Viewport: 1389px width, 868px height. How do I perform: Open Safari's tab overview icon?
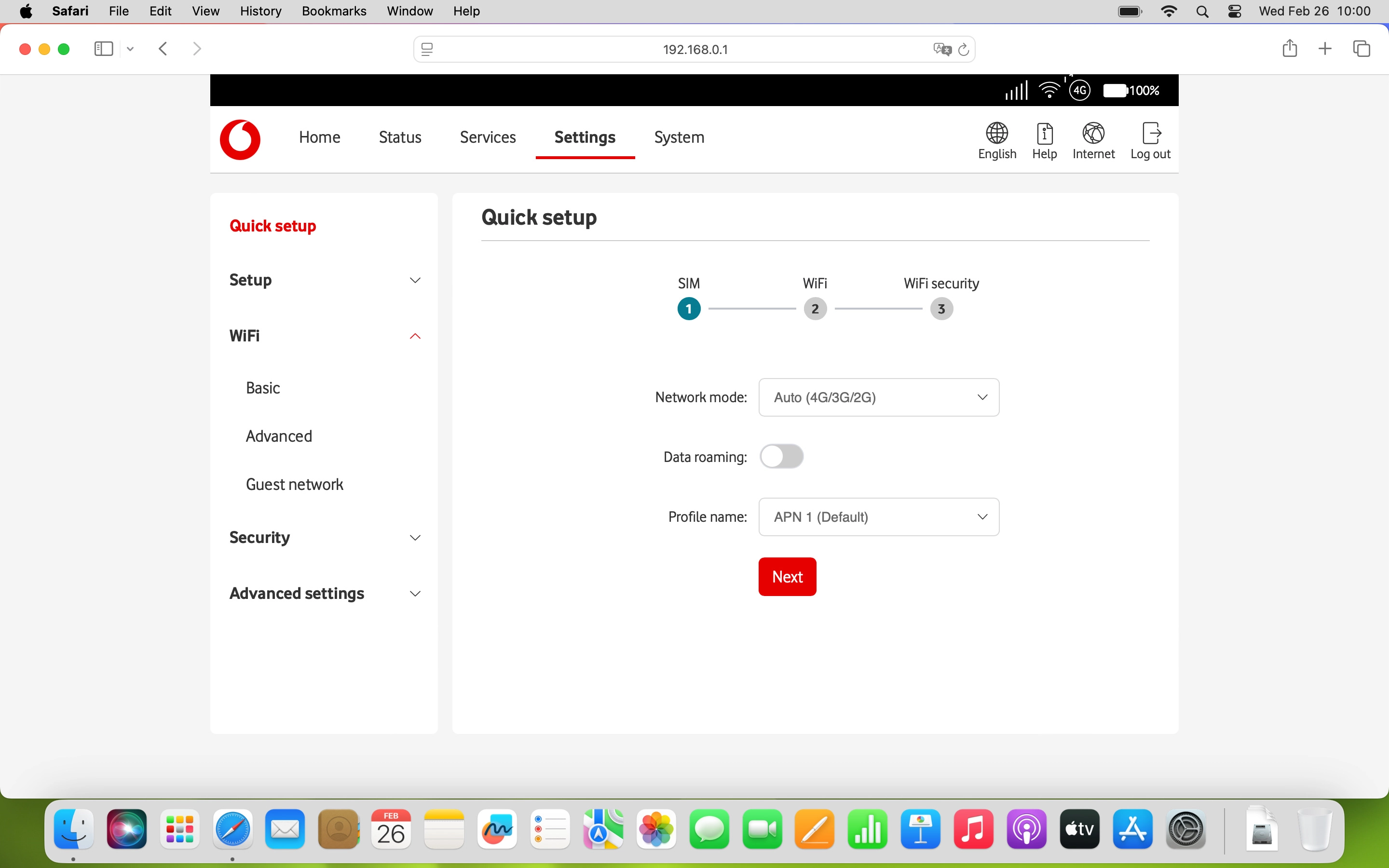tap(1362, 49)
